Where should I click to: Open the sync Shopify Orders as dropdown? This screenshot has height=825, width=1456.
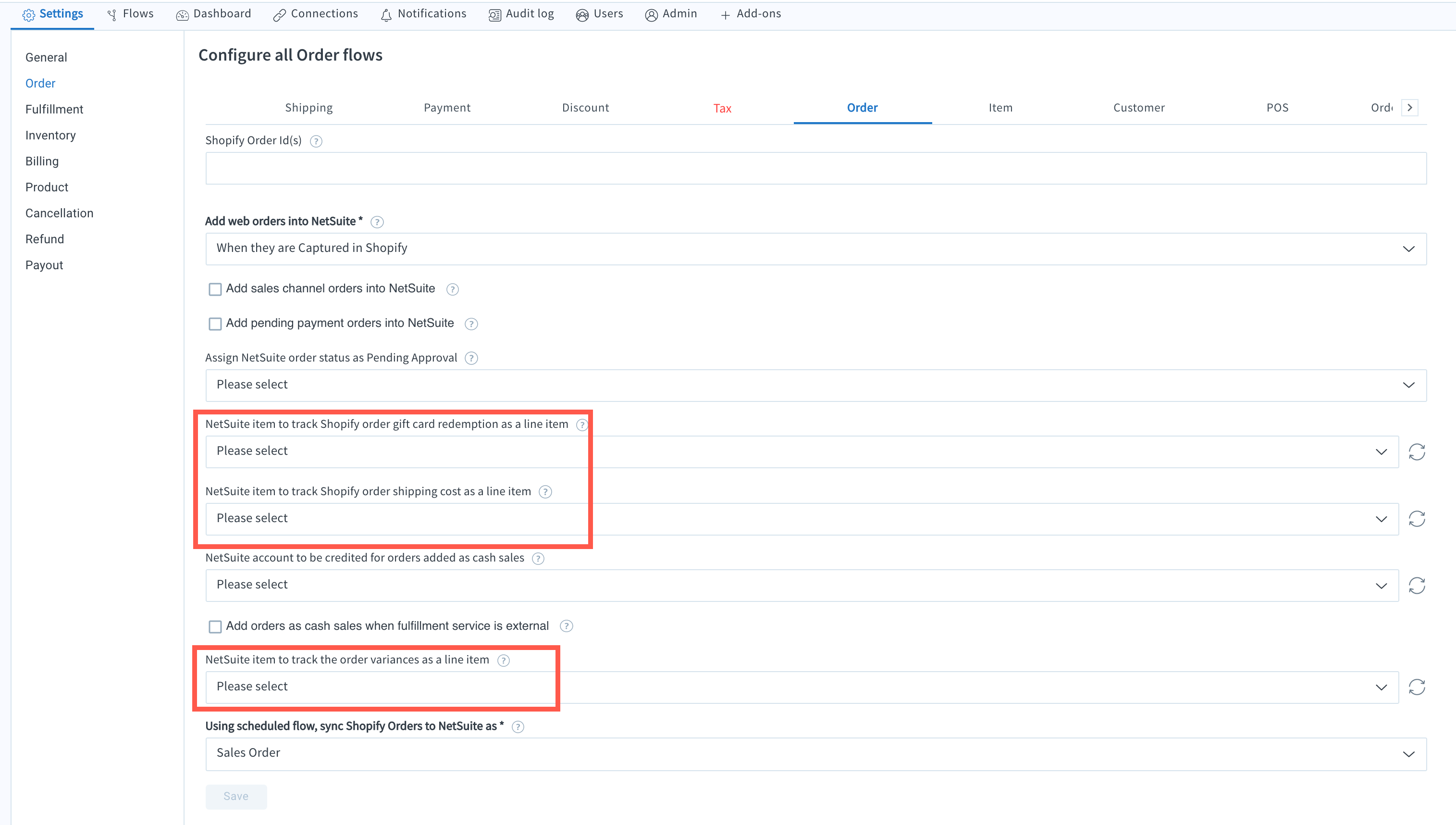[815, 753]
